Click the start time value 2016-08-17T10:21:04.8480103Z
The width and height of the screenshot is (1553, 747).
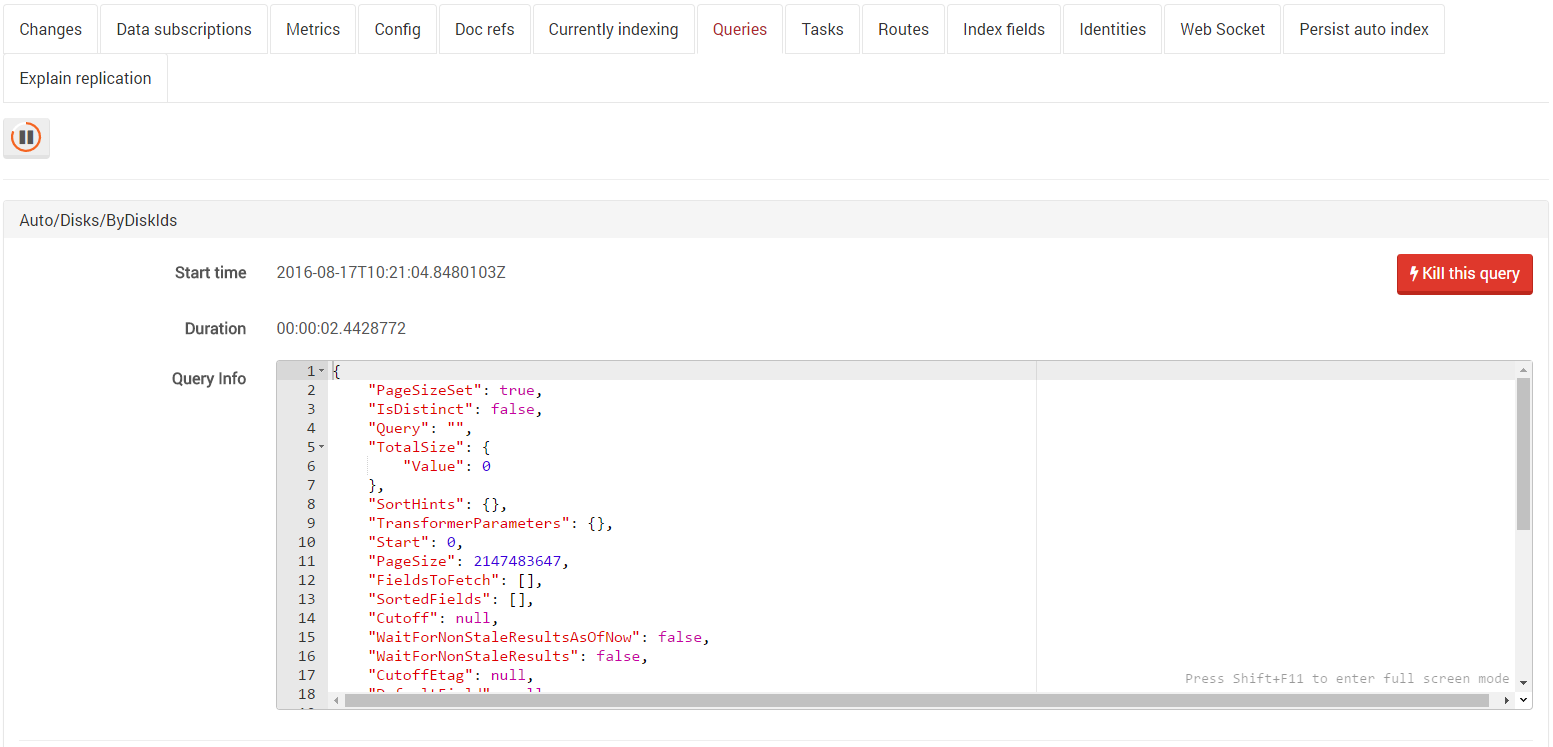391,272
